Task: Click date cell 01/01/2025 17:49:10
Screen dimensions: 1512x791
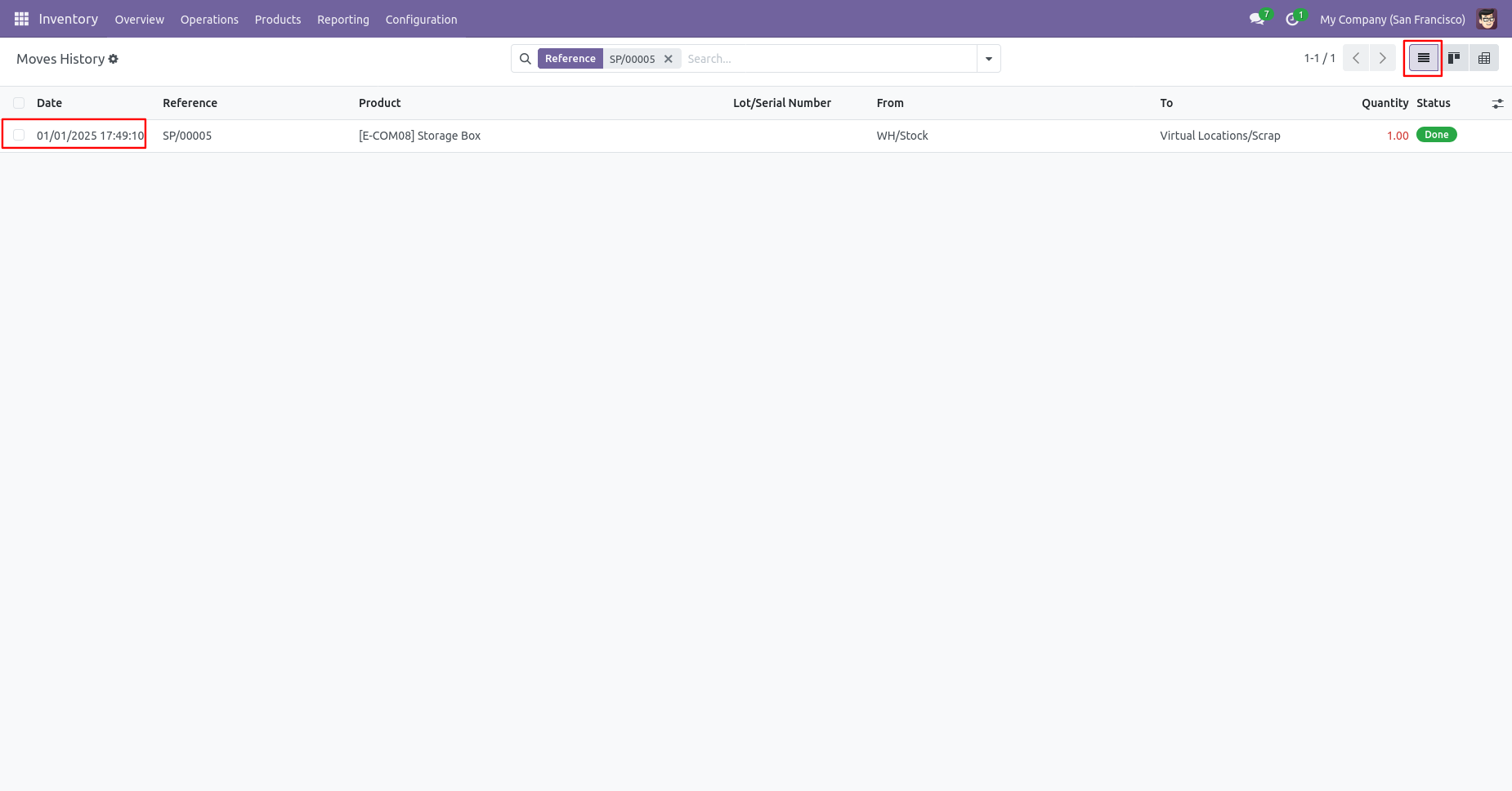Action: coord(91,136)
